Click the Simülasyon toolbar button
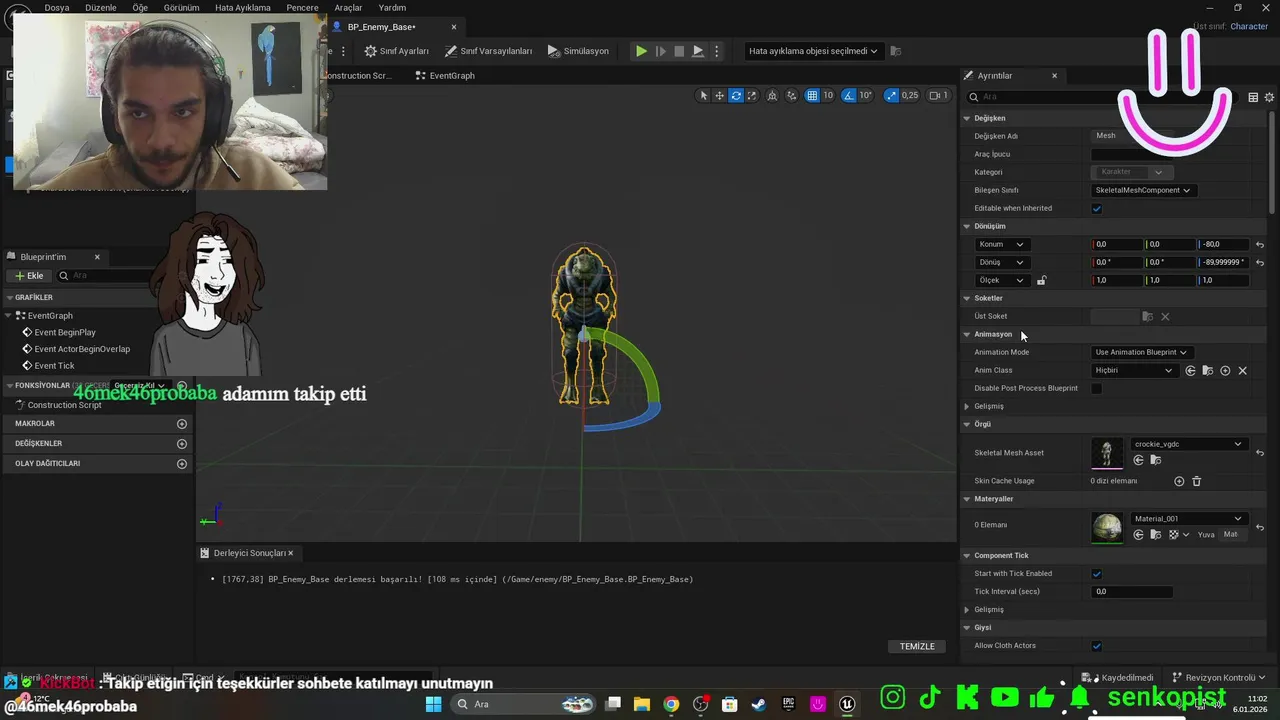The height and width of the screenshot is (720, 1280). pyautogui.click(x=578, y=51)
